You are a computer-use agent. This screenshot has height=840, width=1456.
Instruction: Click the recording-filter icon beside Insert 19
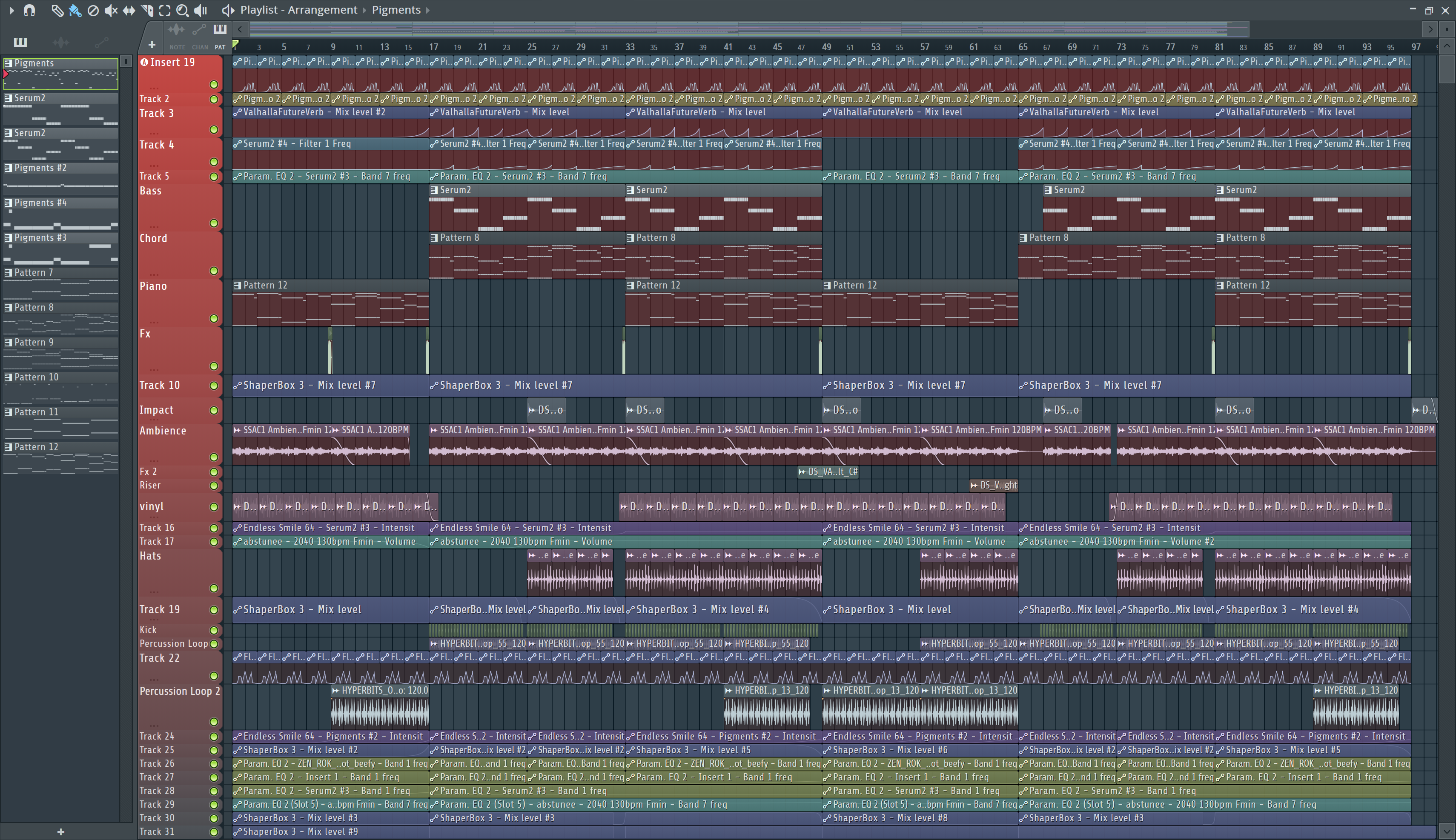coord(144,62)
